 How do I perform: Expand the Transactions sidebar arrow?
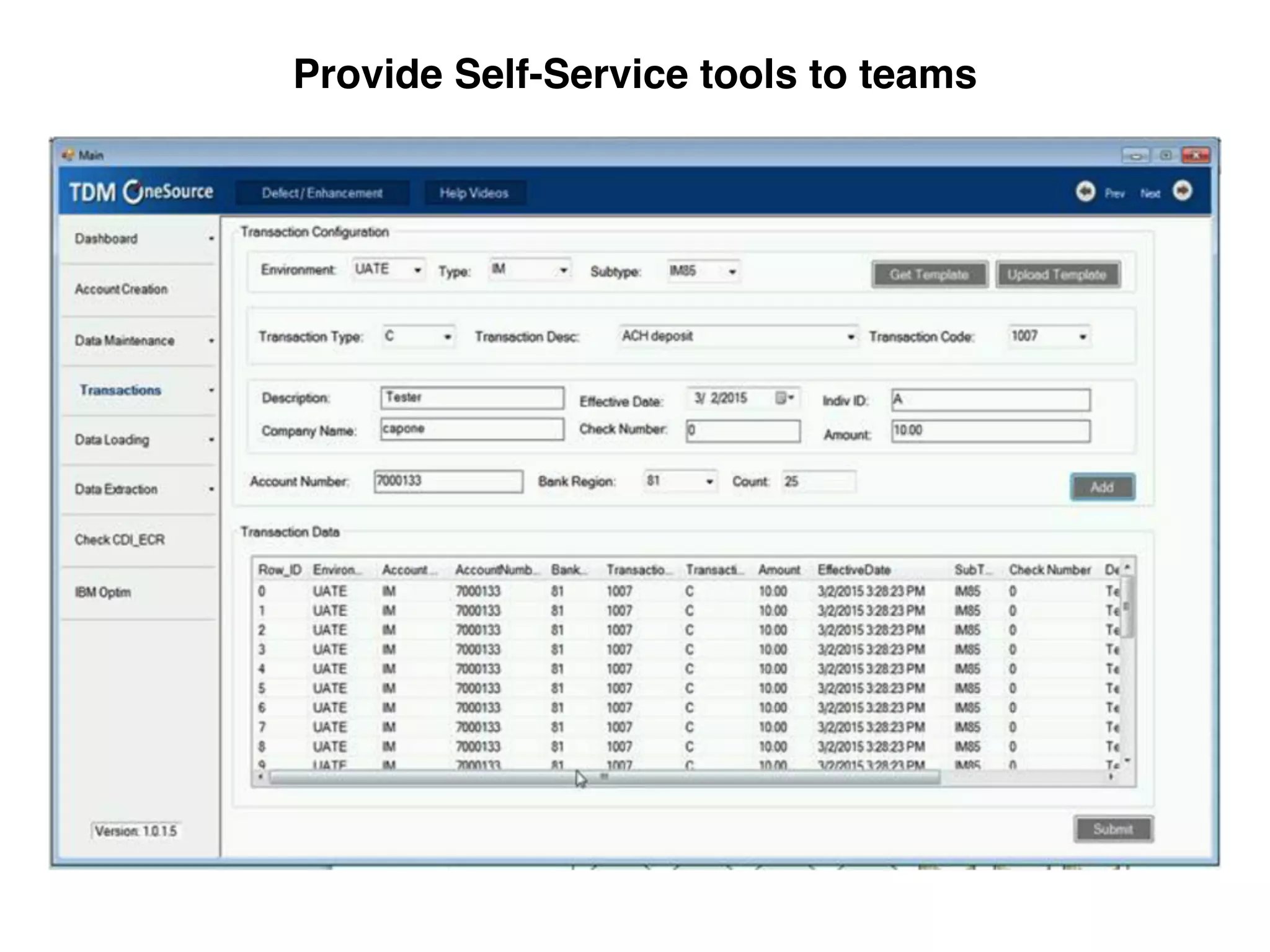[x=211, y=390]
